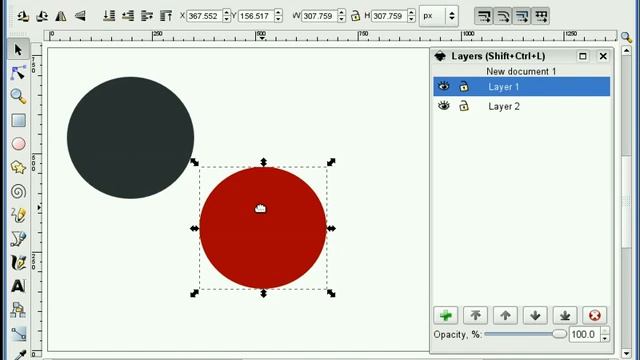Toggle scale rounded corners affect option
Screen dimensions: 640x360
(503, 16)
